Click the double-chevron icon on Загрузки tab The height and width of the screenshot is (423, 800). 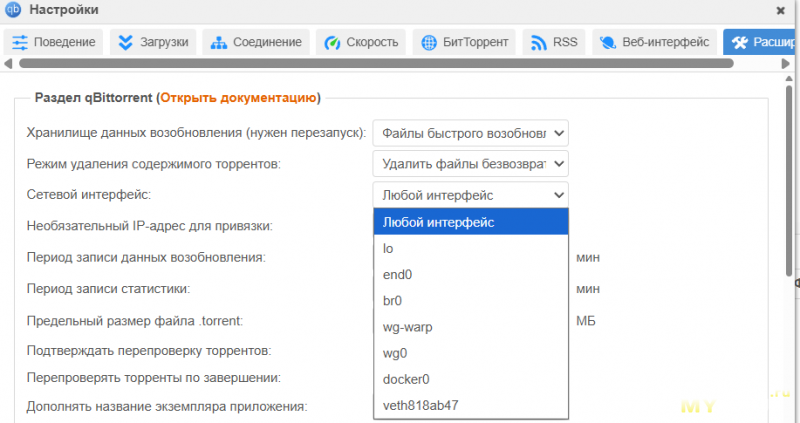pos(125,42)
